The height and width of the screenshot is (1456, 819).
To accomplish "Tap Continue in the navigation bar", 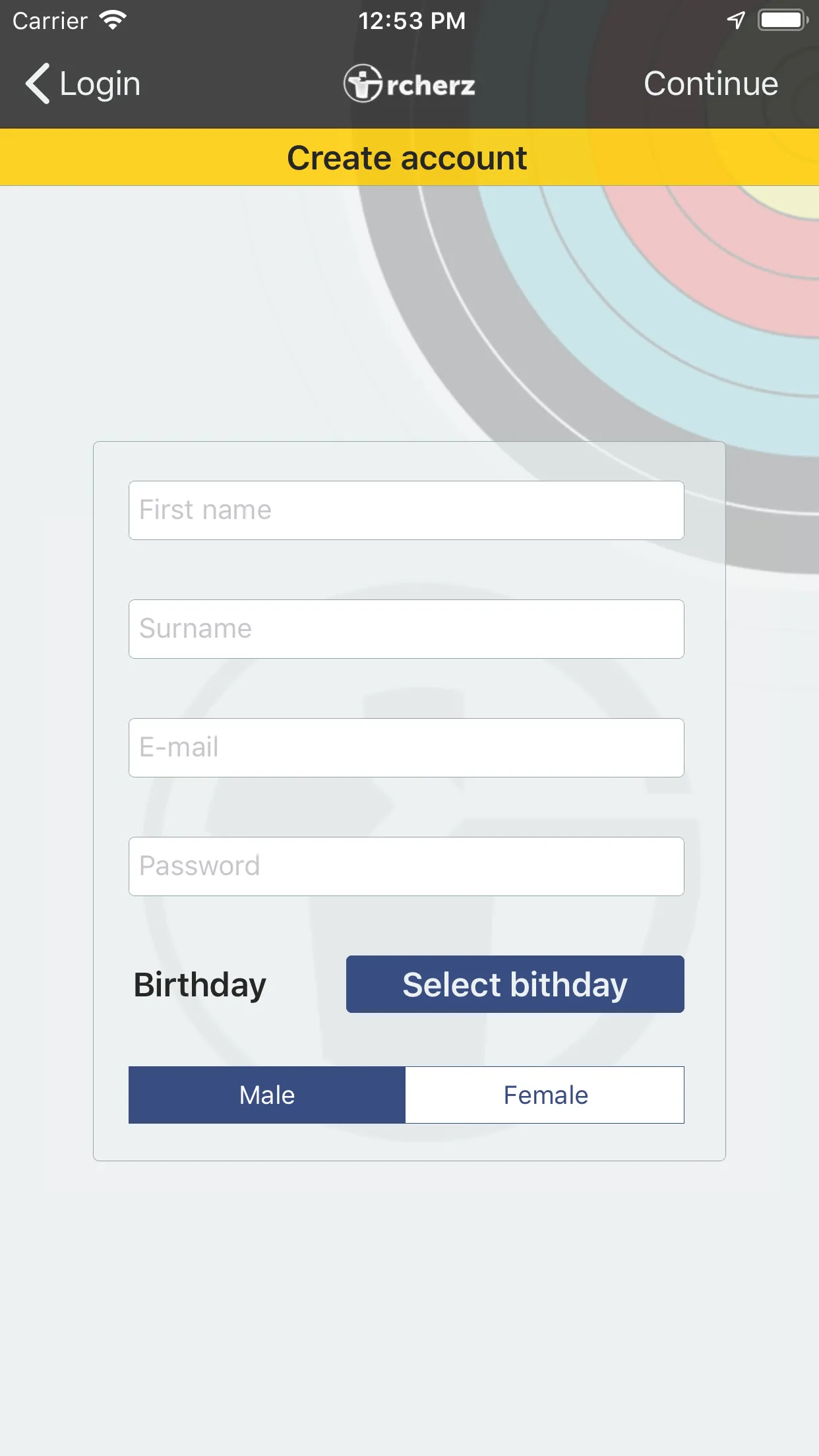I will tap(711, 84).
